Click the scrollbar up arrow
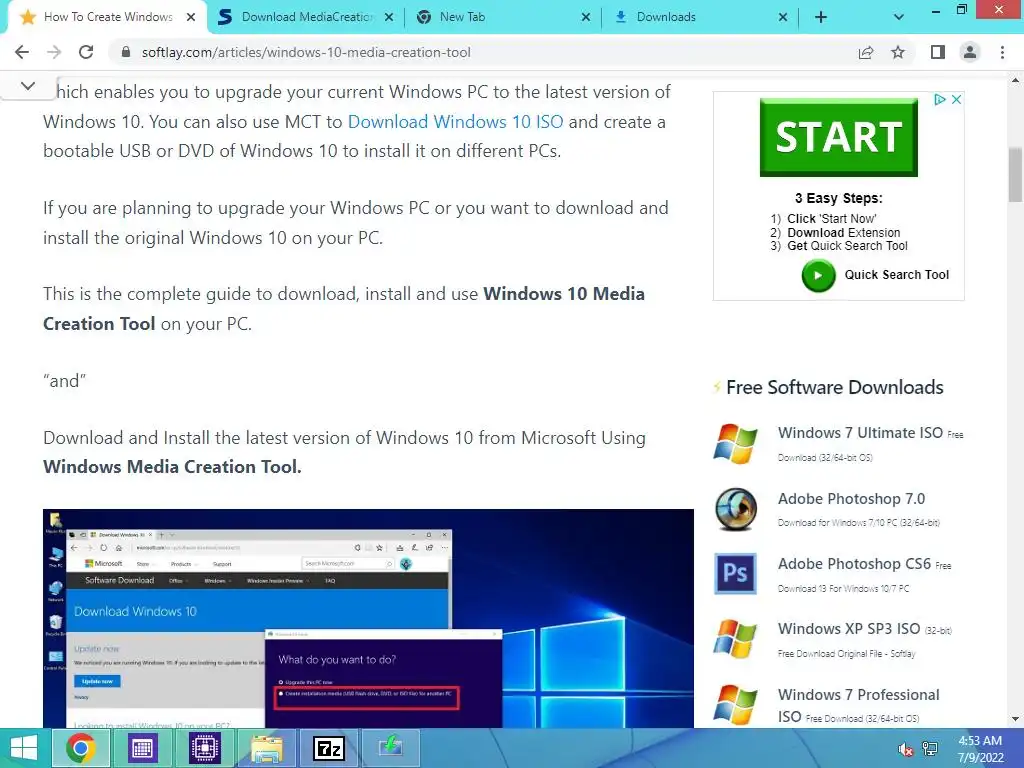Screen dimensions: 1024x768 [1015, 80]
